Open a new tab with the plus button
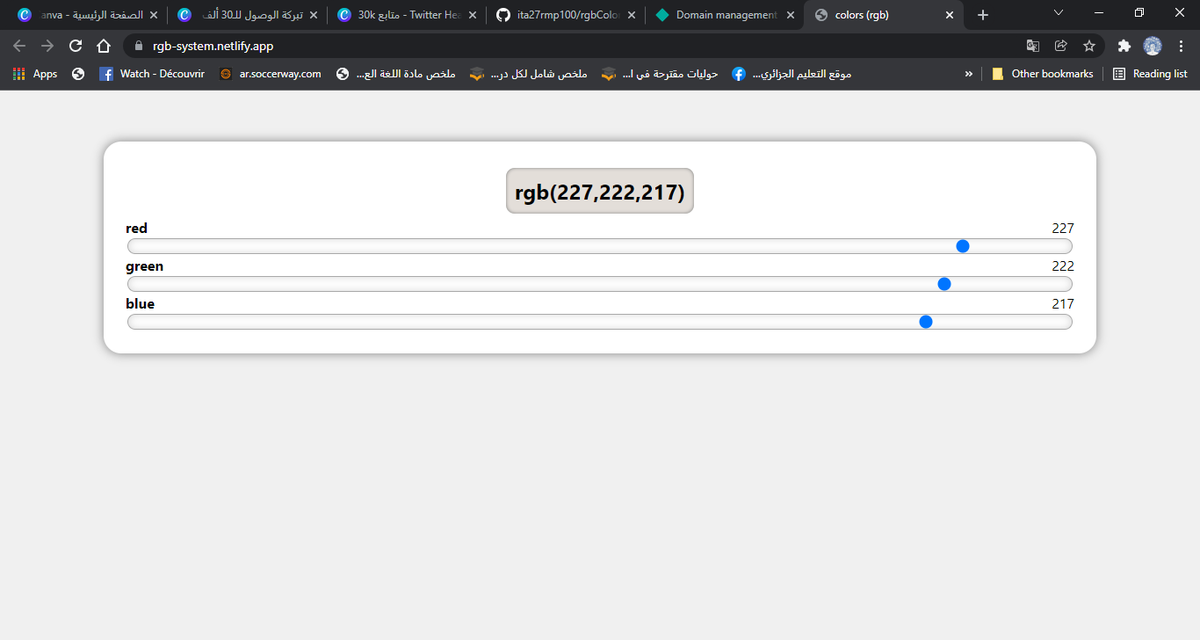This screenshot has width=1200, height=640. pyautogui.click(x=982, y=15)
